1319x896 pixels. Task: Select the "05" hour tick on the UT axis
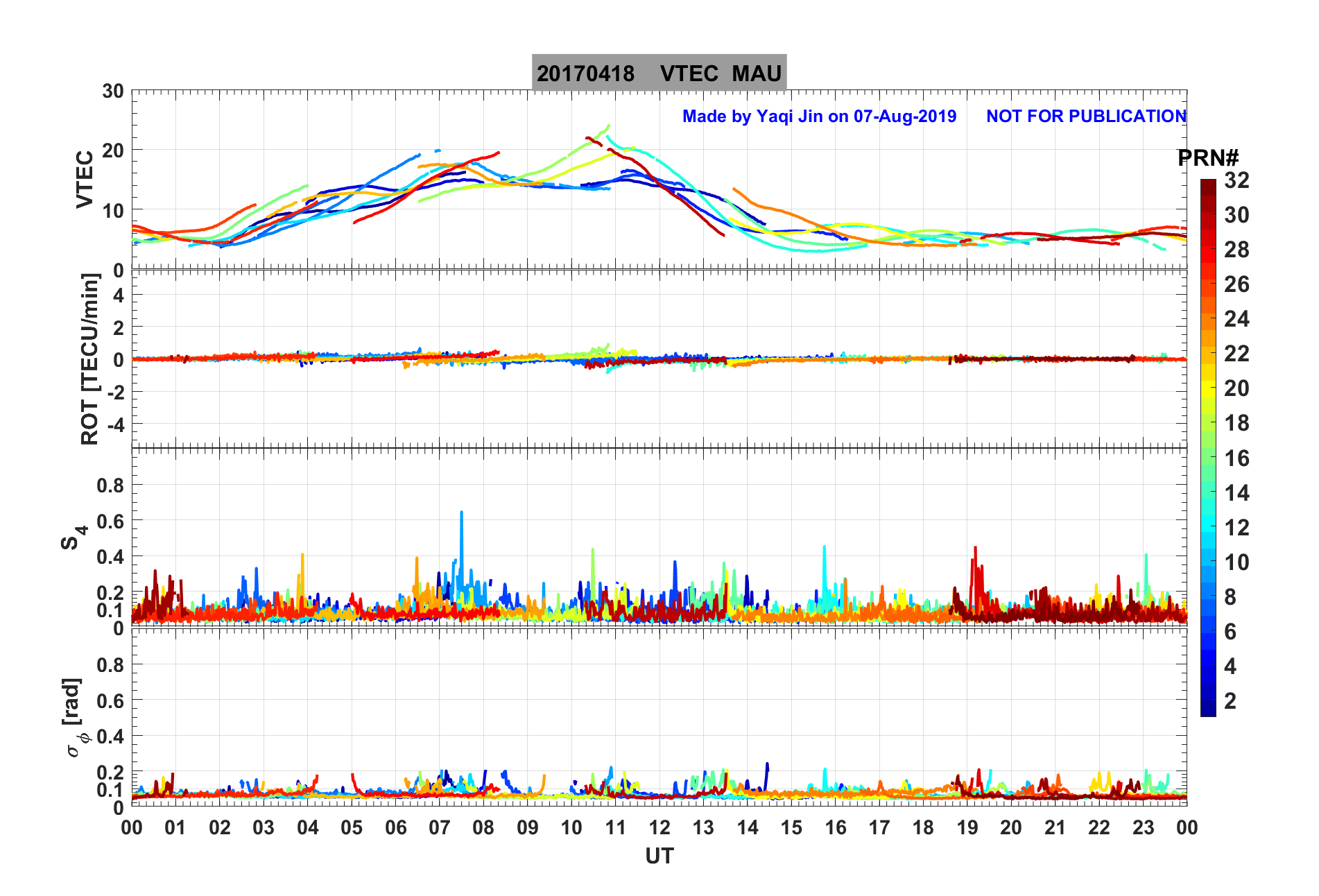pyautogui.click(x=352, y=827)
